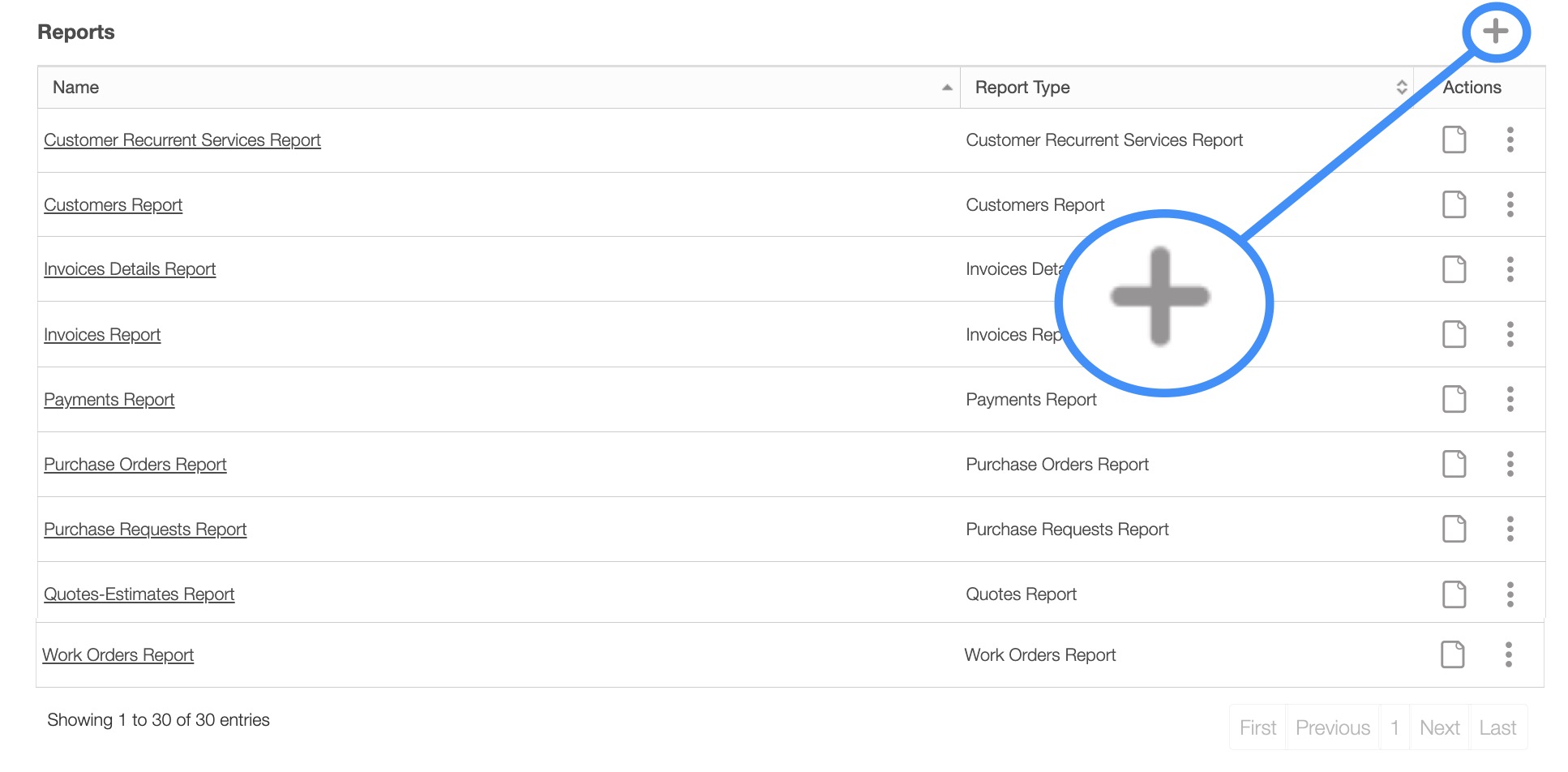Go to Next page in pagination
Image resolution: width=1568 pixels, height=772 pixels.
pyautogui.click(x=1439, y=727)
